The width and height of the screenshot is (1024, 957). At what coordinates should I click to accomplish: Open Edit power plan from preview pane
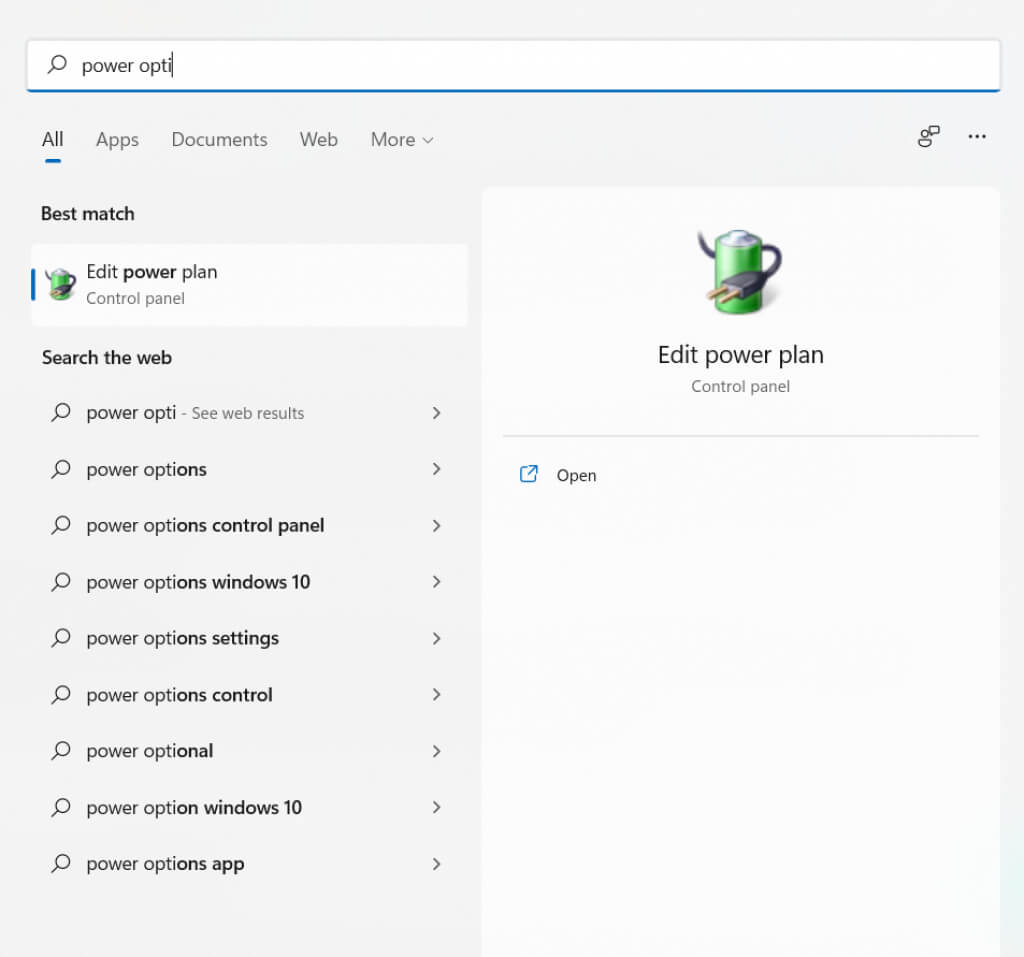tap(576, 475)
